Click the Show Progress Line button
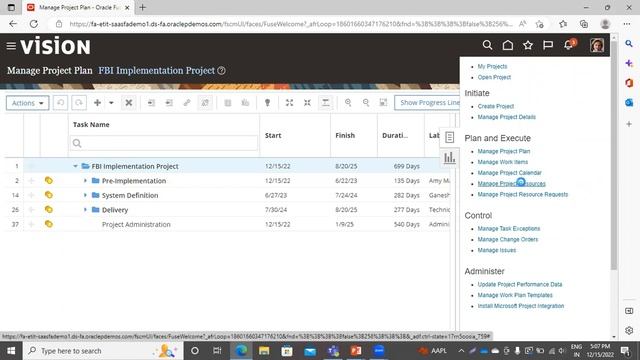 (427, 103)
